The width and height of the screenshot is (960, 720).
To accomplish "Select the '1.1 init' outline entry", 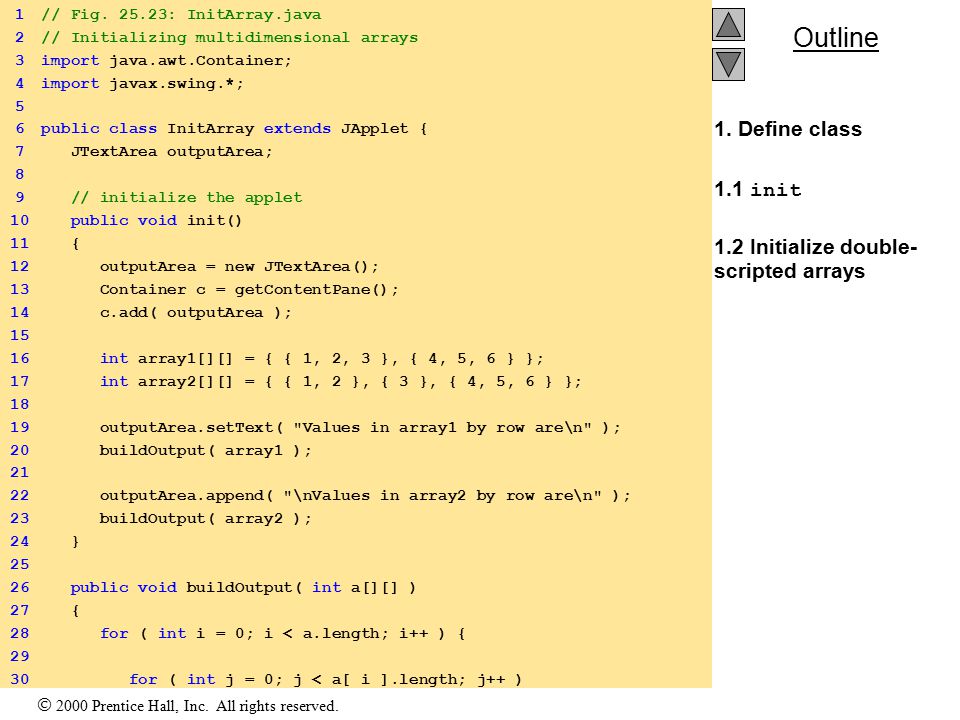I will pos(757,190).
